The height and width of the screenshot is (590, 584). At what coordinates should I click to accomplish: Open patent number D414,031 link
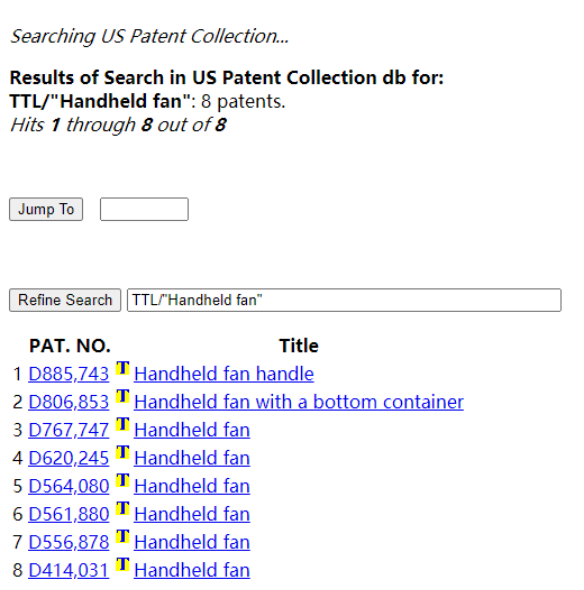pyautogui.click(x=69, y=570)
